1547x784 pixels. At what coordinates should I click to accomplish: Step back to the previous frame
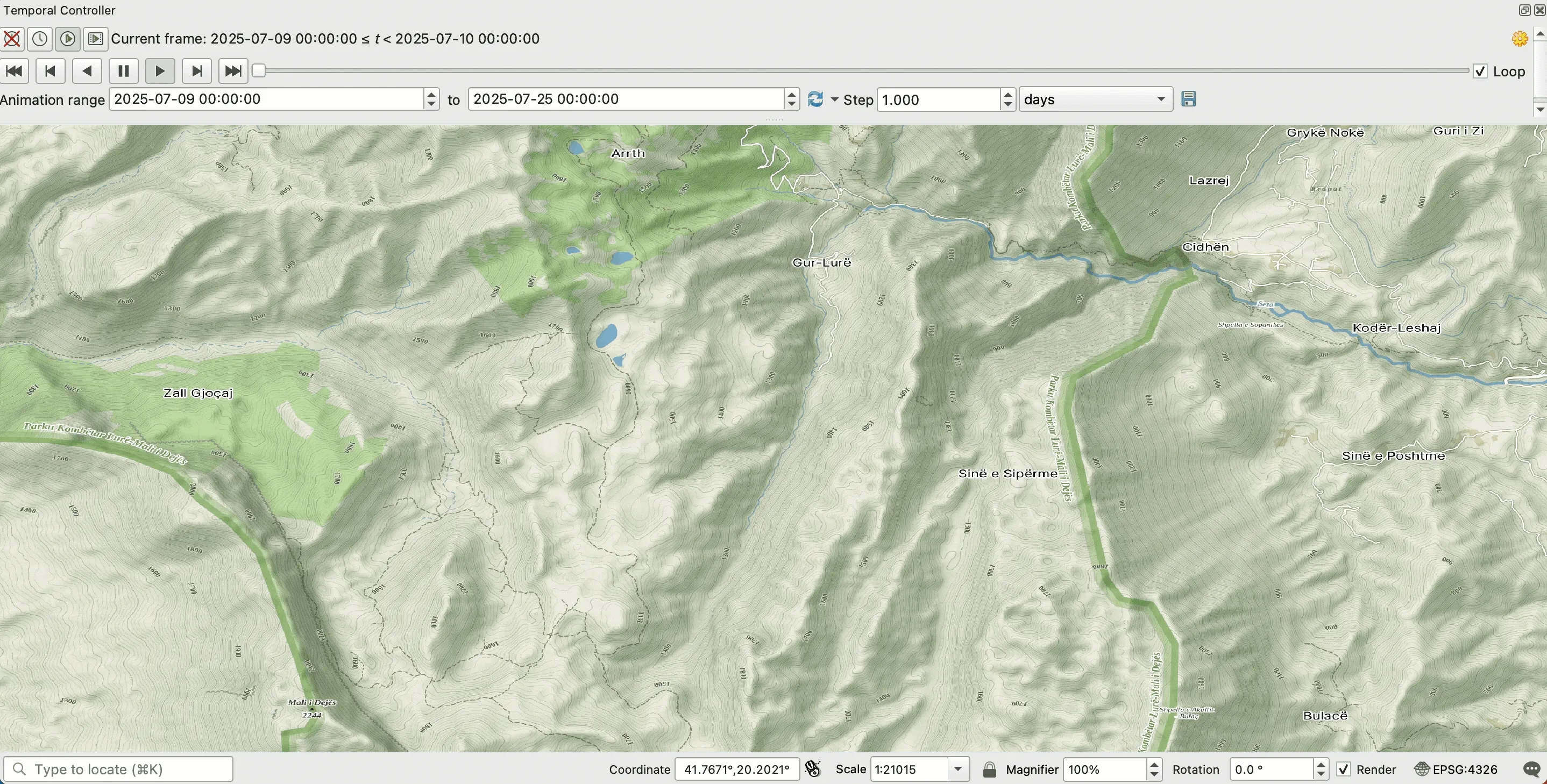click(51, 71)
